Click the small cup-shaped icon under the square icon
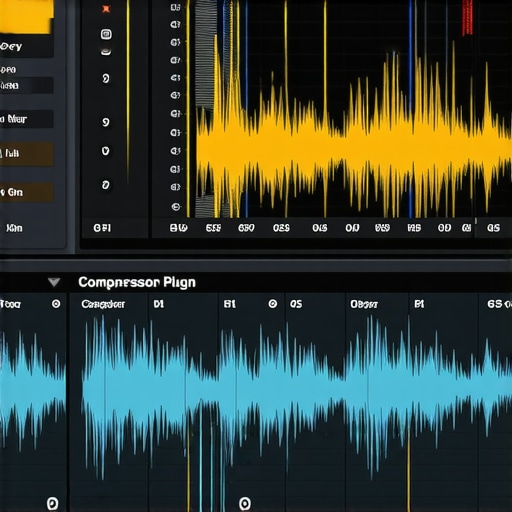 pyautogui.click(x=106, y=52)
